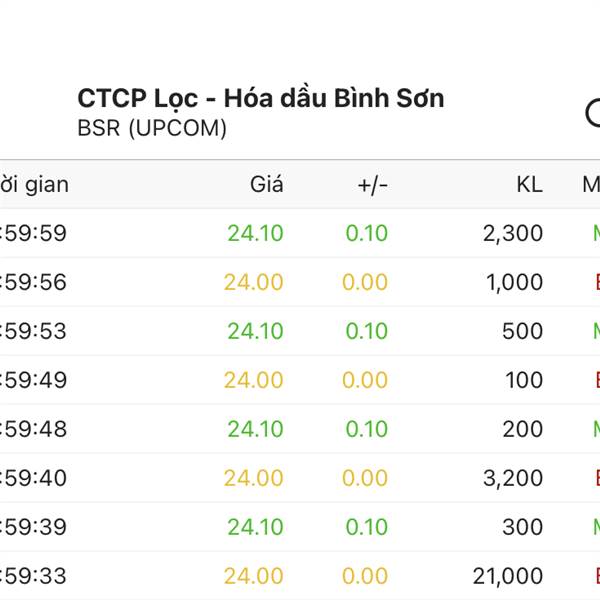Open the CTCP Lọc - Hóa dầu Bình Sơn title
Screen dimensions: 600x600
(261, 99)
